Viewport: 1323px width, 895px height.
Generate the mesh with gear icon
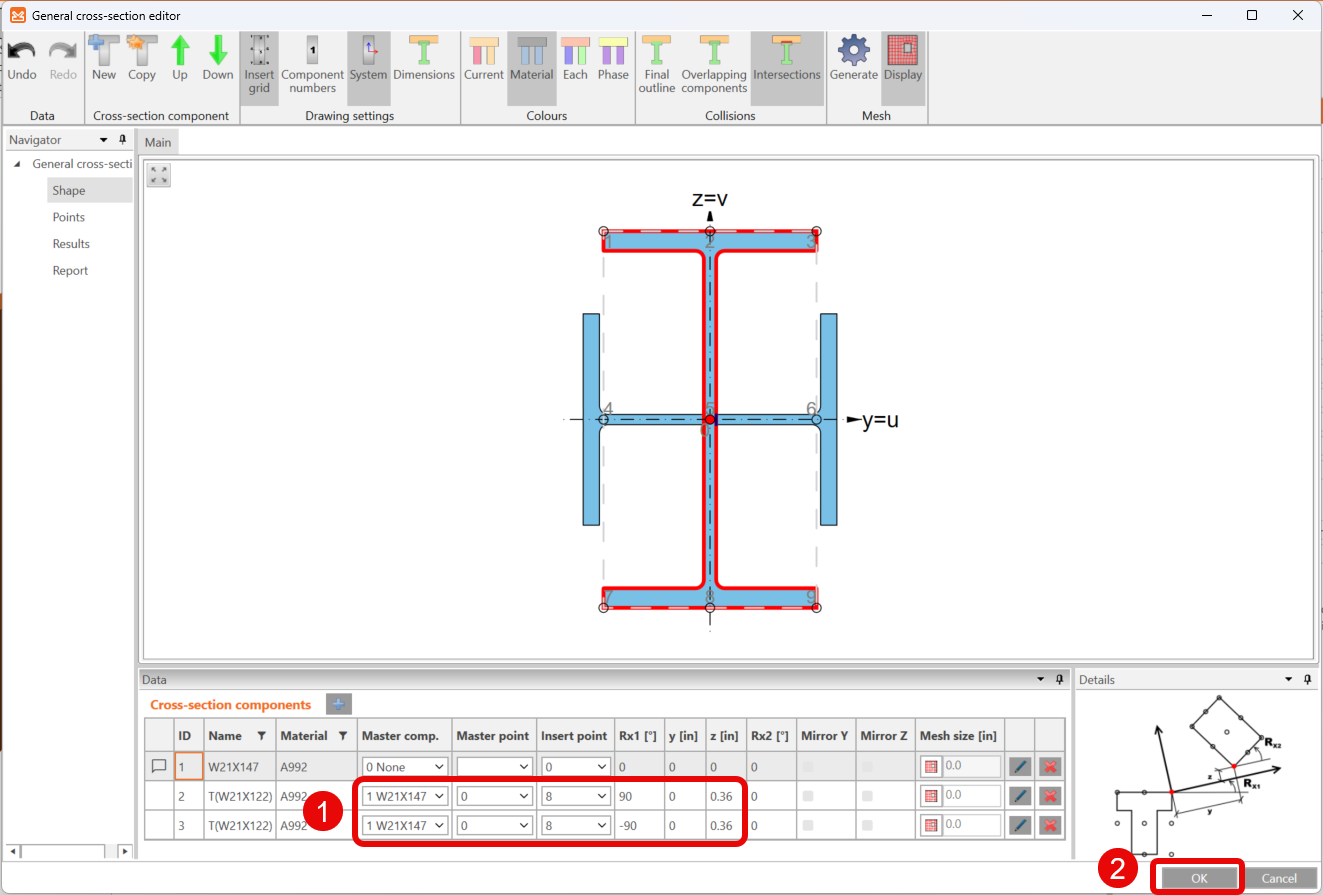pyautogui.click(x=853, y=58)
